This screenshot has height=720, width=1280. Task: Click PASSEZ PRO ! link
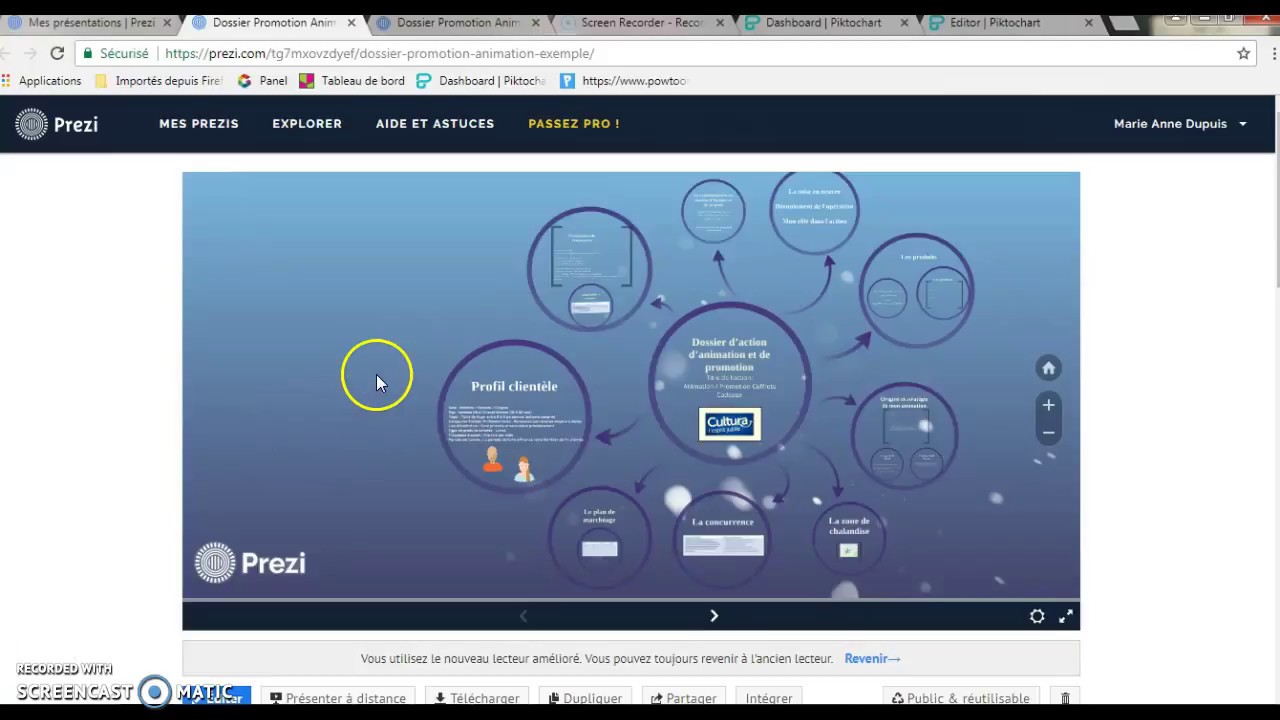574,124
